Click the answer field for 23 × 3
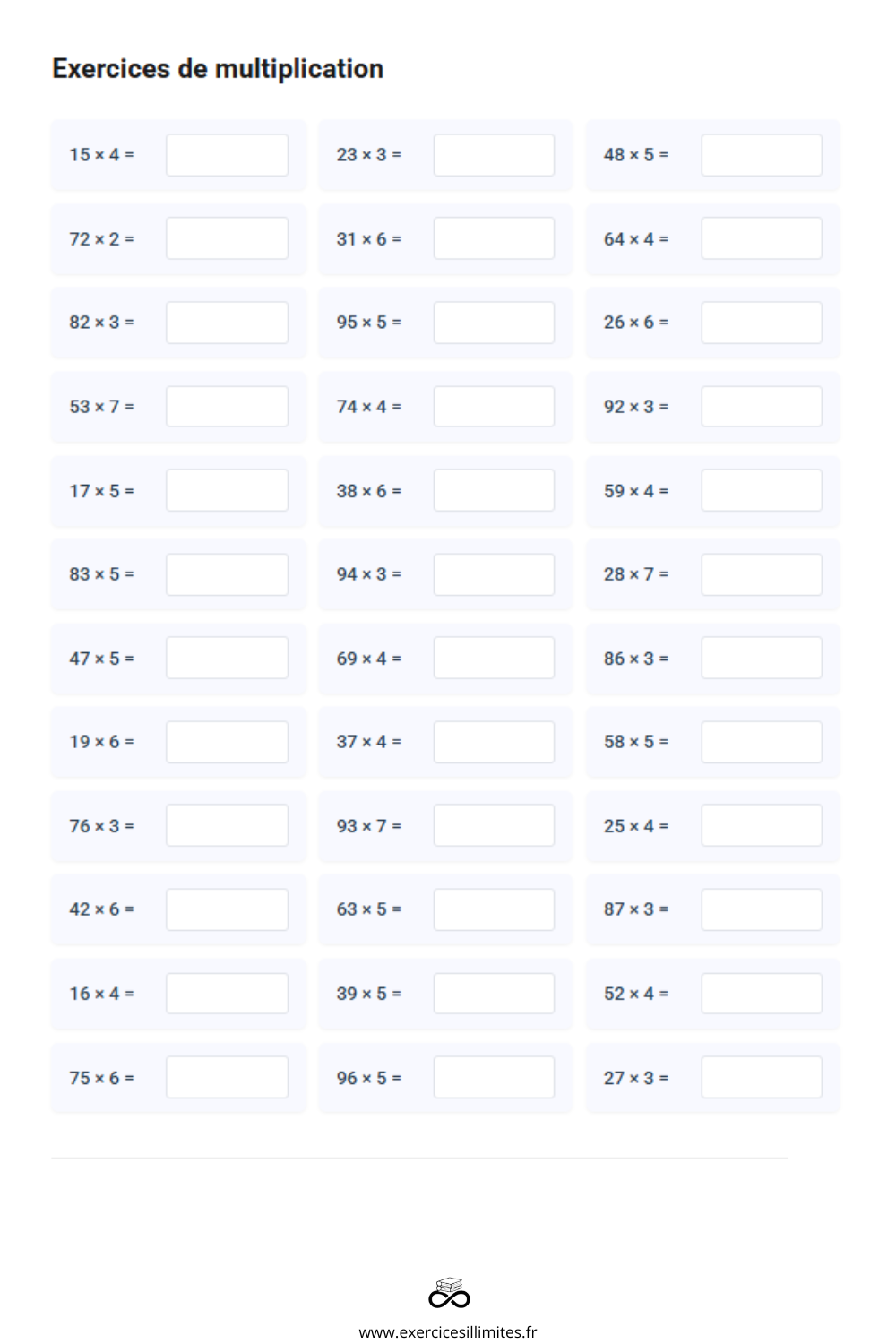Viewport: 896px width, 1344px height. click(x=494, y=155)
